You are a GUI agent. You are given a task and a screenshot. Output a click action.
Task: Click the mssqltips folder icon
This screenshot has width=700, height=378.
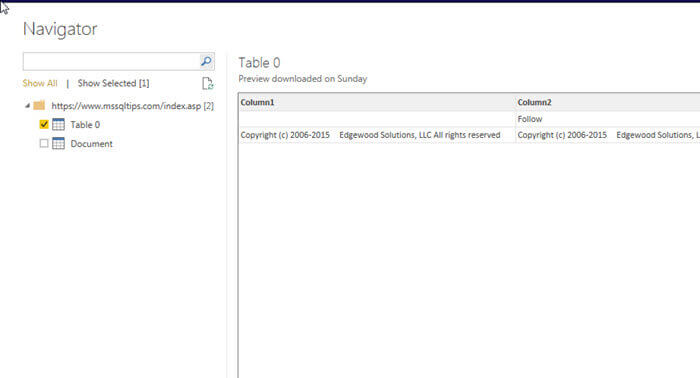(39, 106)
